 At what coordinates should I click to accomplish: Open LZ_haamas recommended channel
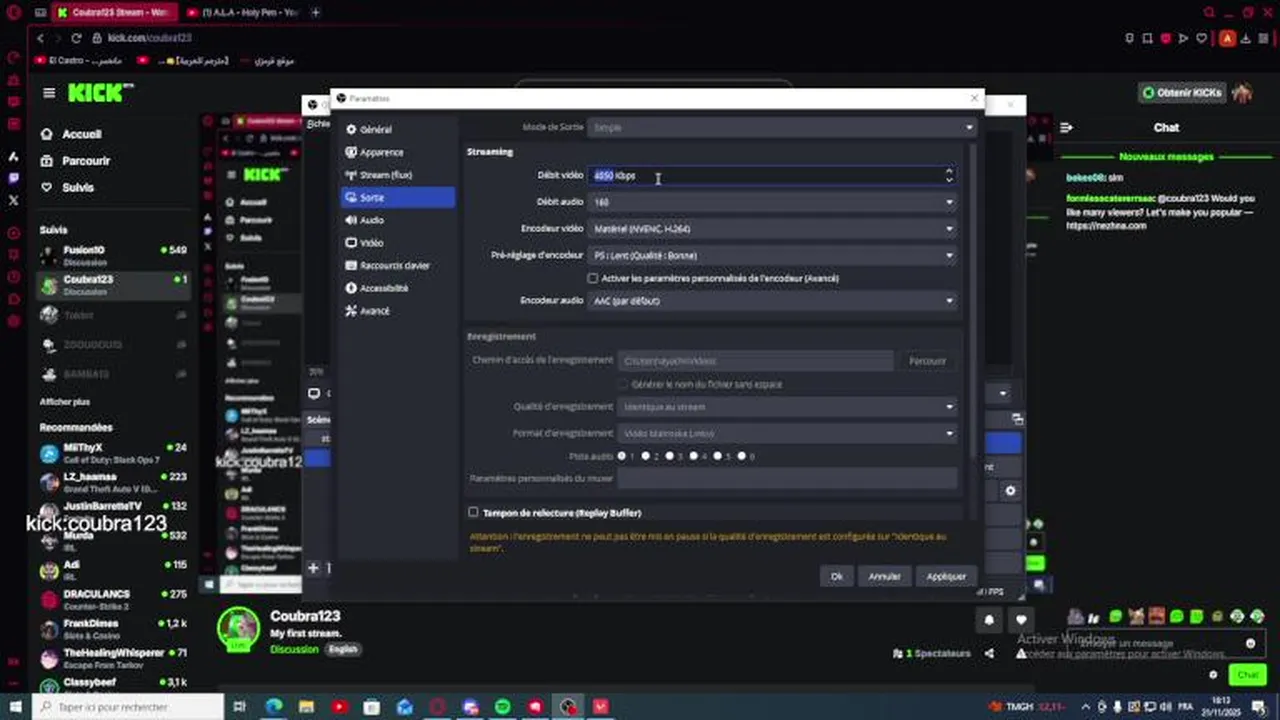(x=113, y=482)
